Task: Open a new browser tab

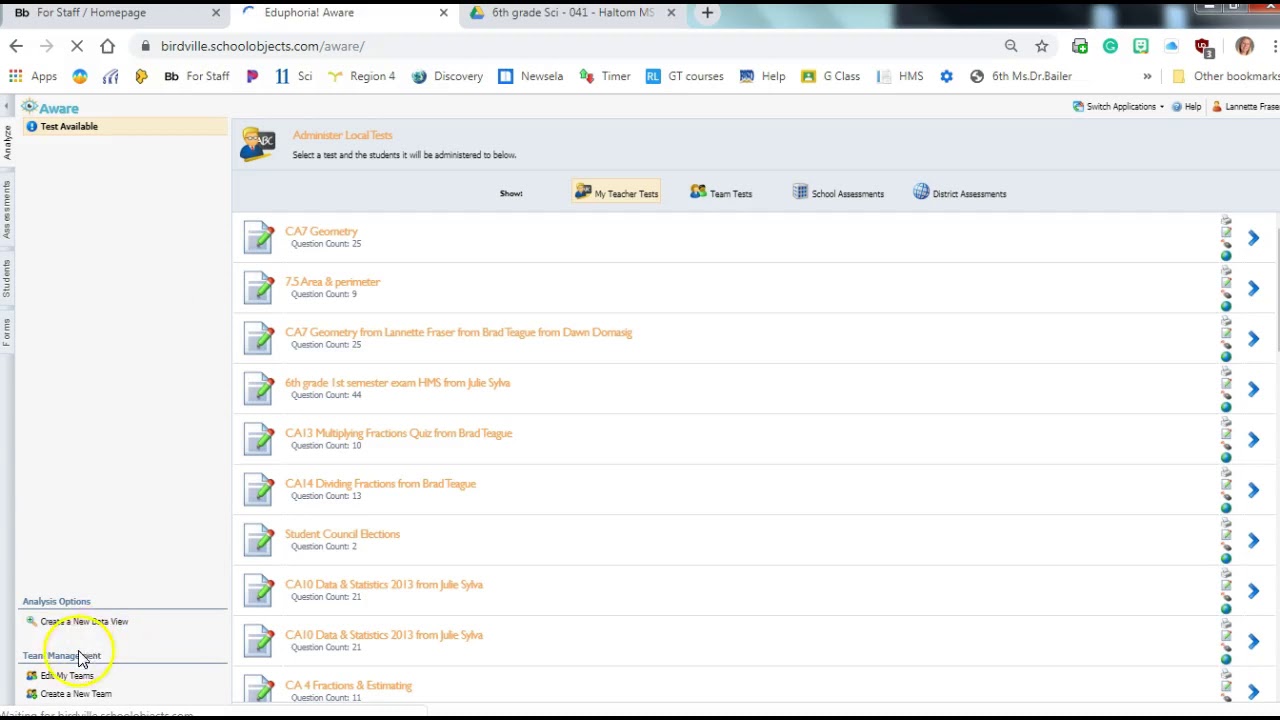Action: 707,13
